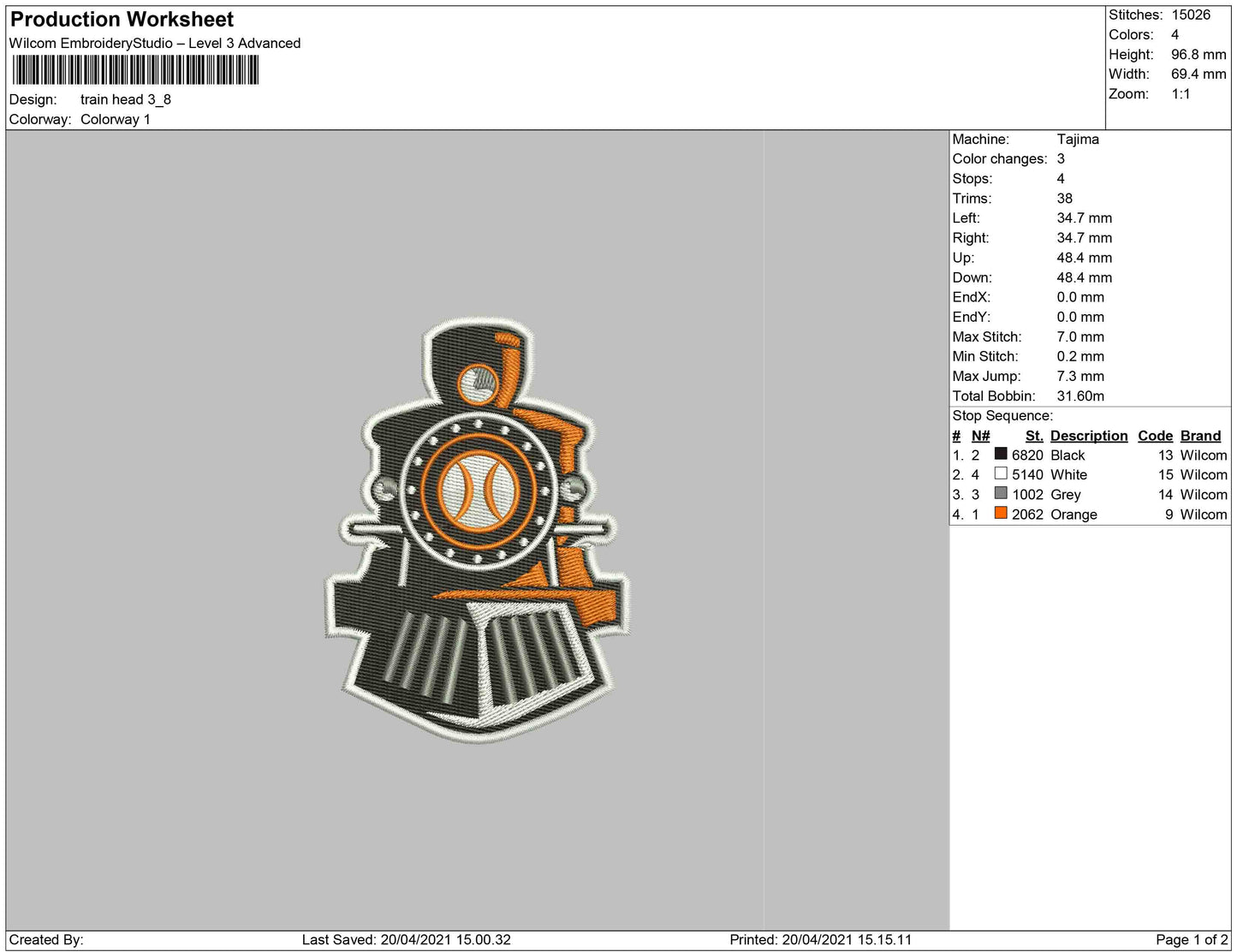Click the design name 'train head 3_8'
The width and height of the screenshot is (1237, 952).
pyautogui.click(x=126, y=99)
